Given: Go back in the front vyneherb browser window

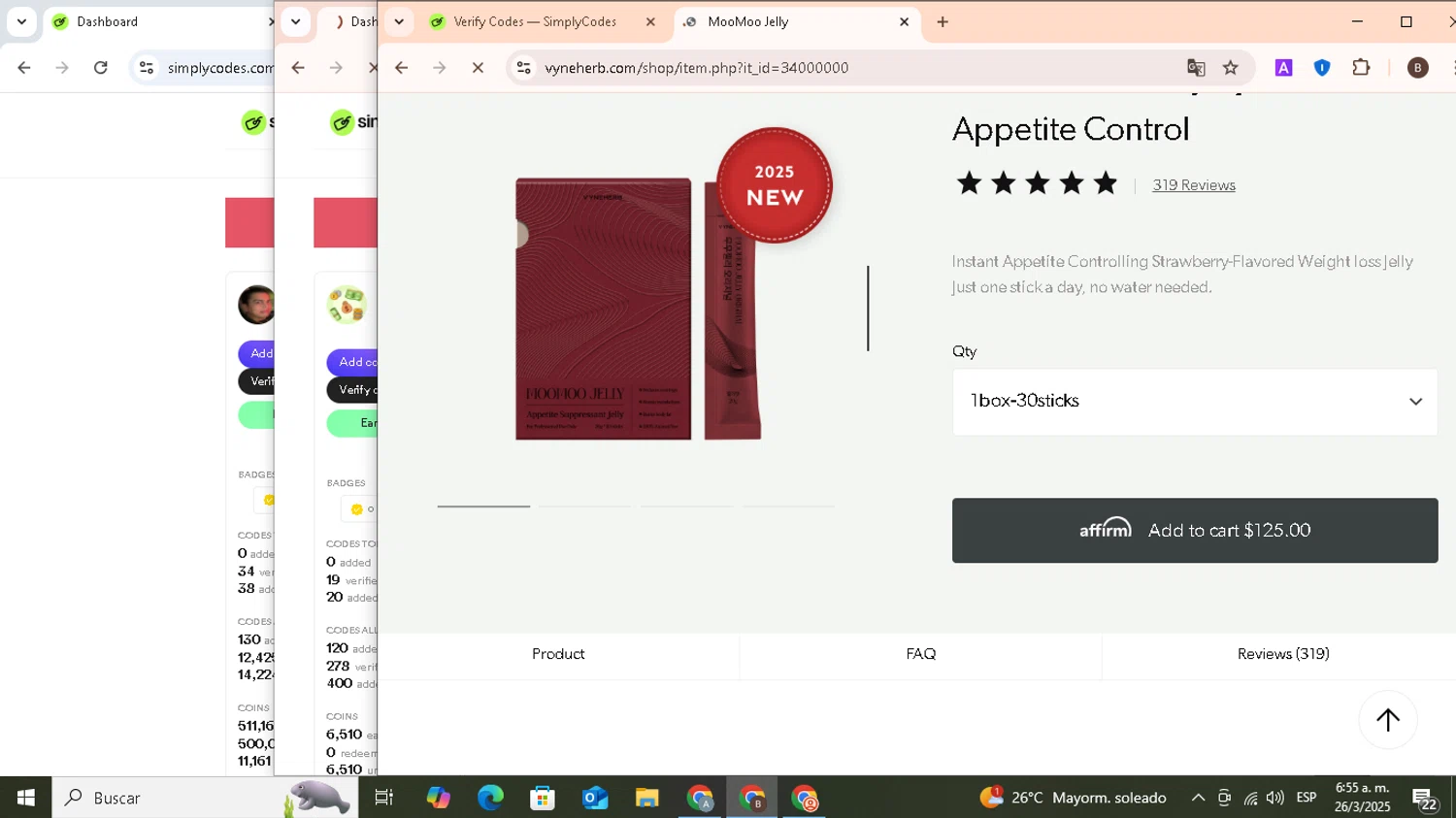Looking at the screenshot, I should click(401, 68).
